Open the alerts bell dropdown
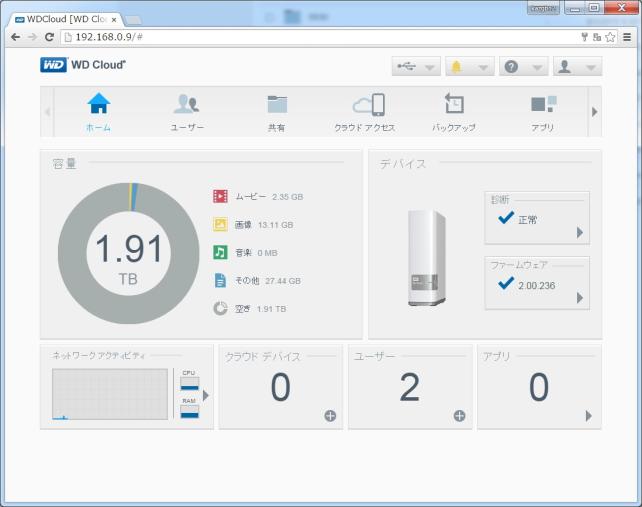 point(469,67)
